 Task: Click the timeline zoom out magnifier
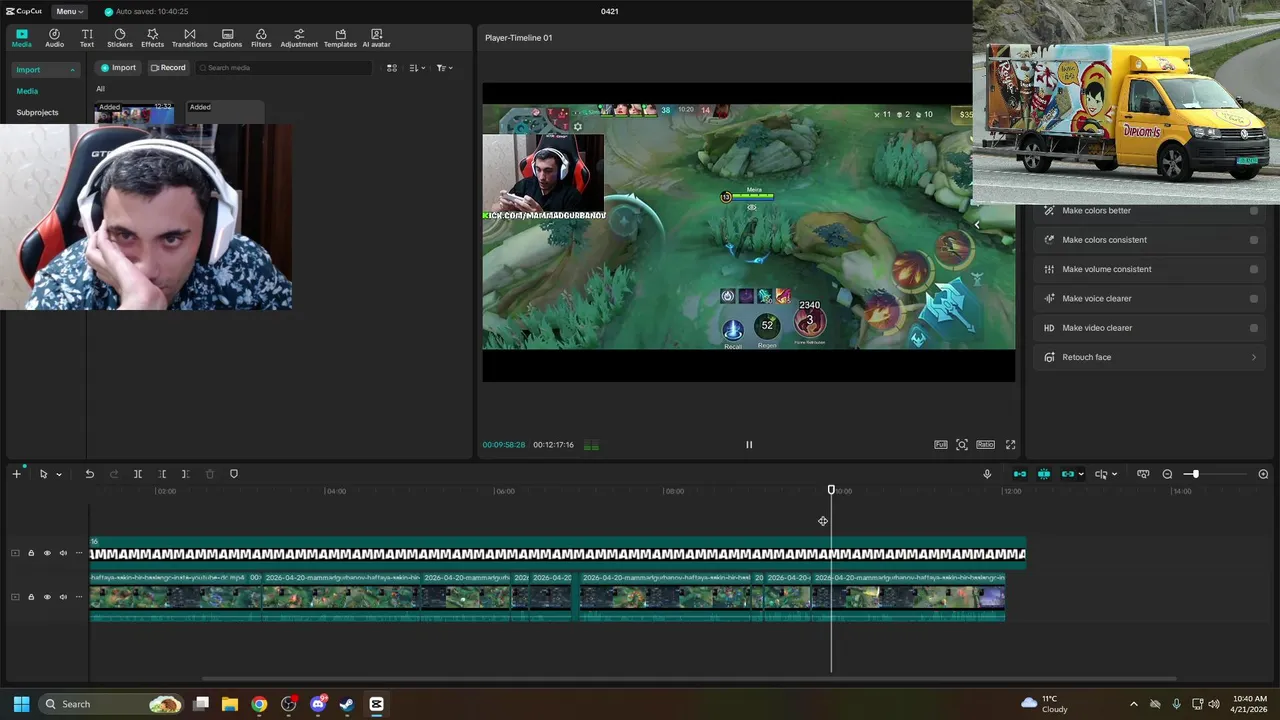click(x=1167, y=474)
